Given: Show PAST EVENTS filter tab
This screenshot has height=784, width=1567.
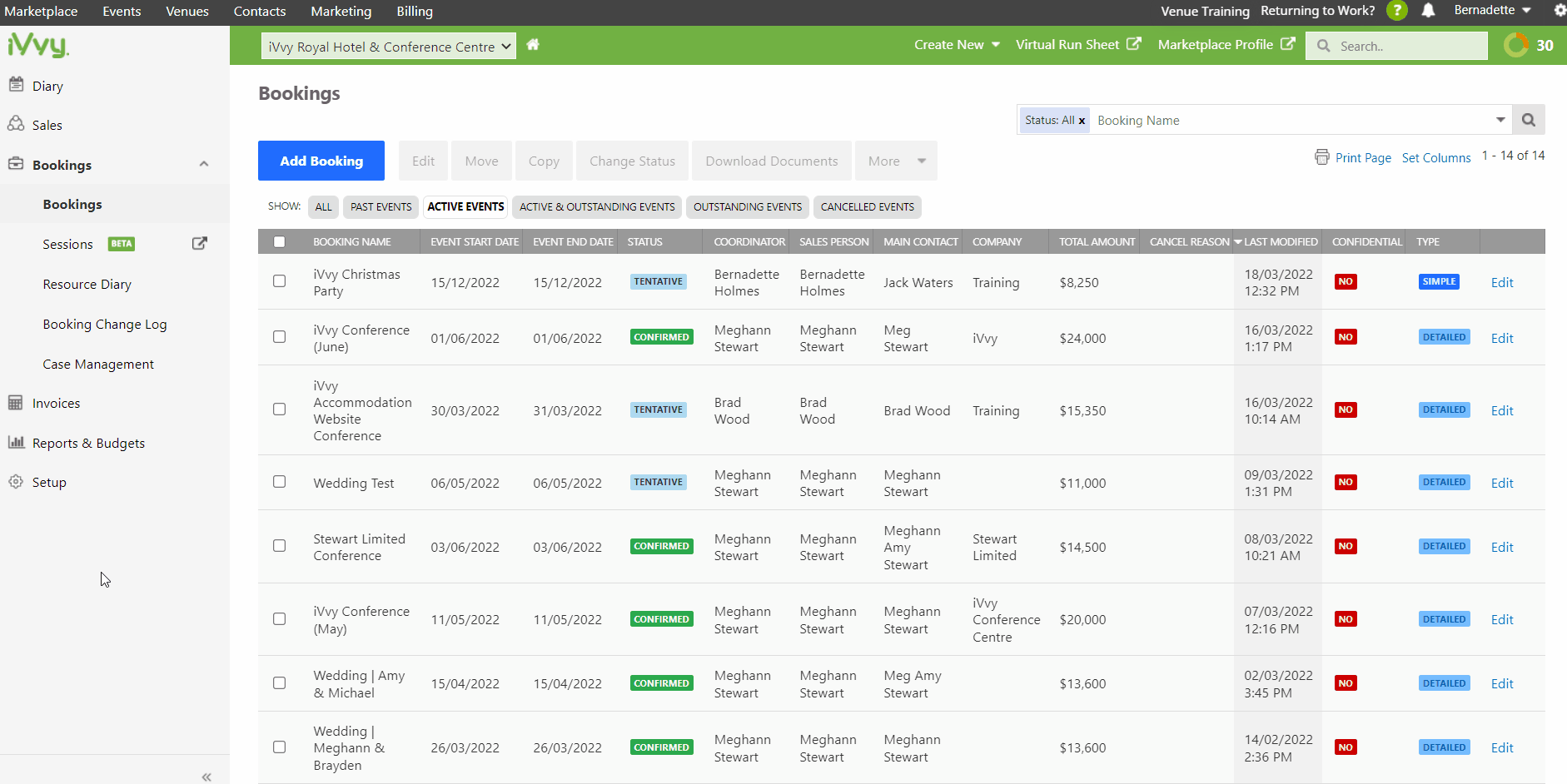Looking at the screenshot, I should click(x=381, y=207).
